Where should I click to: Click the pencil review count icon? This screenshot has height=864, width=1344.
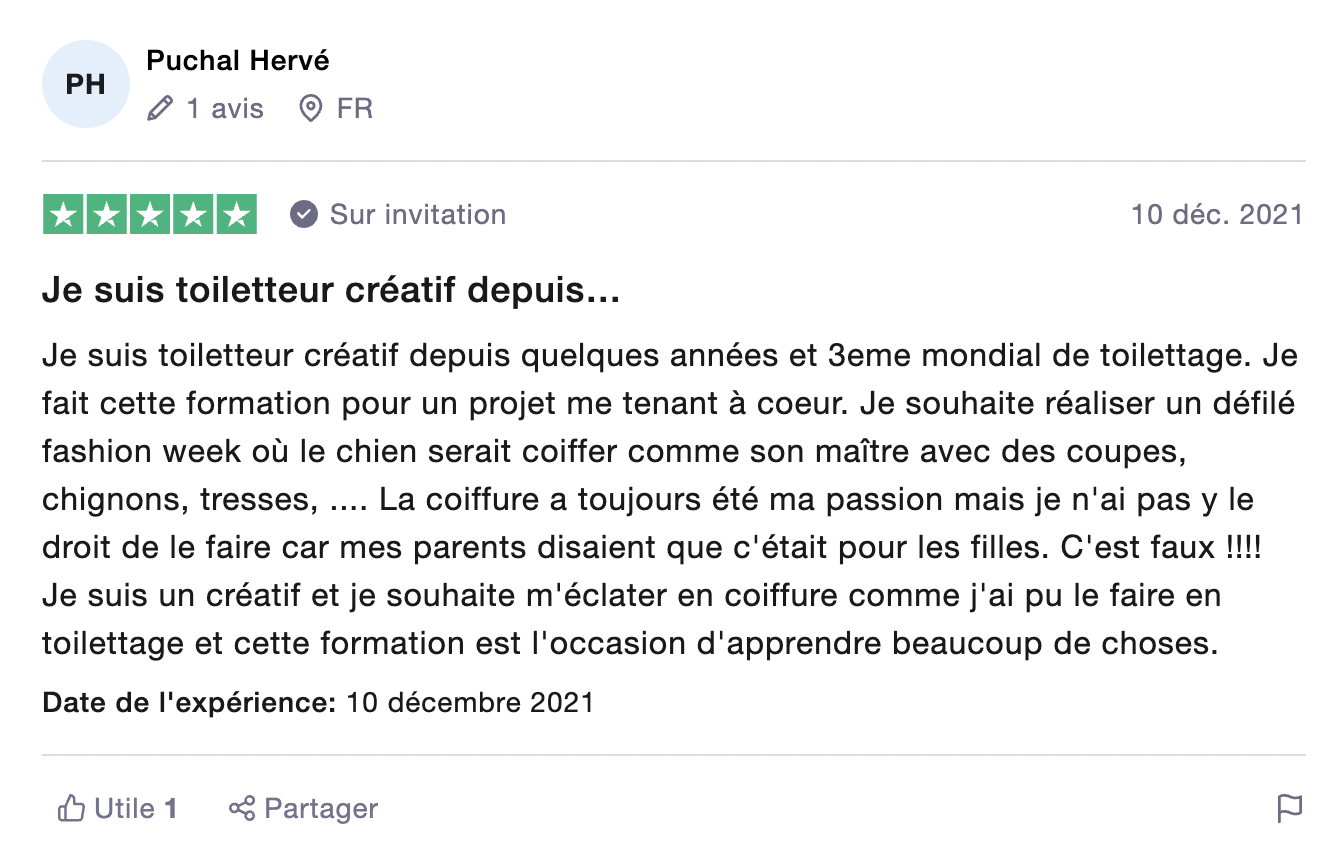point(159,108)
